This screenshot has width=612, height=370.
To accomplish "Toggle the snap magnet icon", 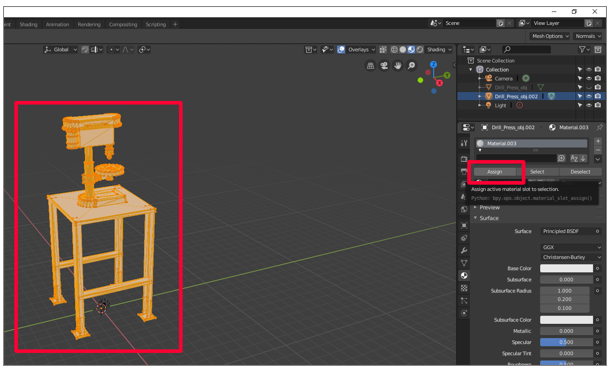I will 85,50.
